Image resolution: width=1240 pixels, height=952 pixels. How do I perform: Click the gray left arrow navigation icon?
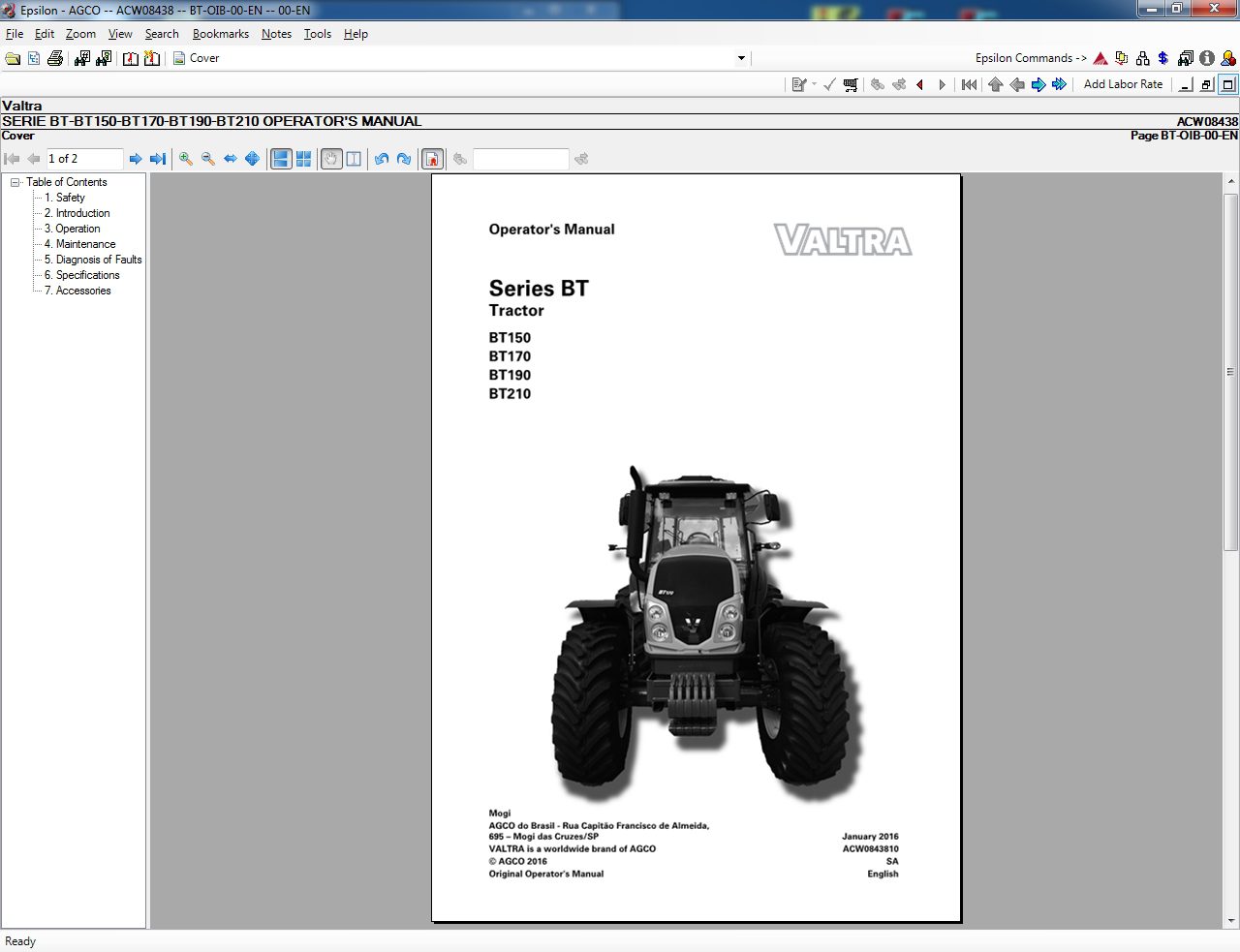click(x=1017, y=84)
